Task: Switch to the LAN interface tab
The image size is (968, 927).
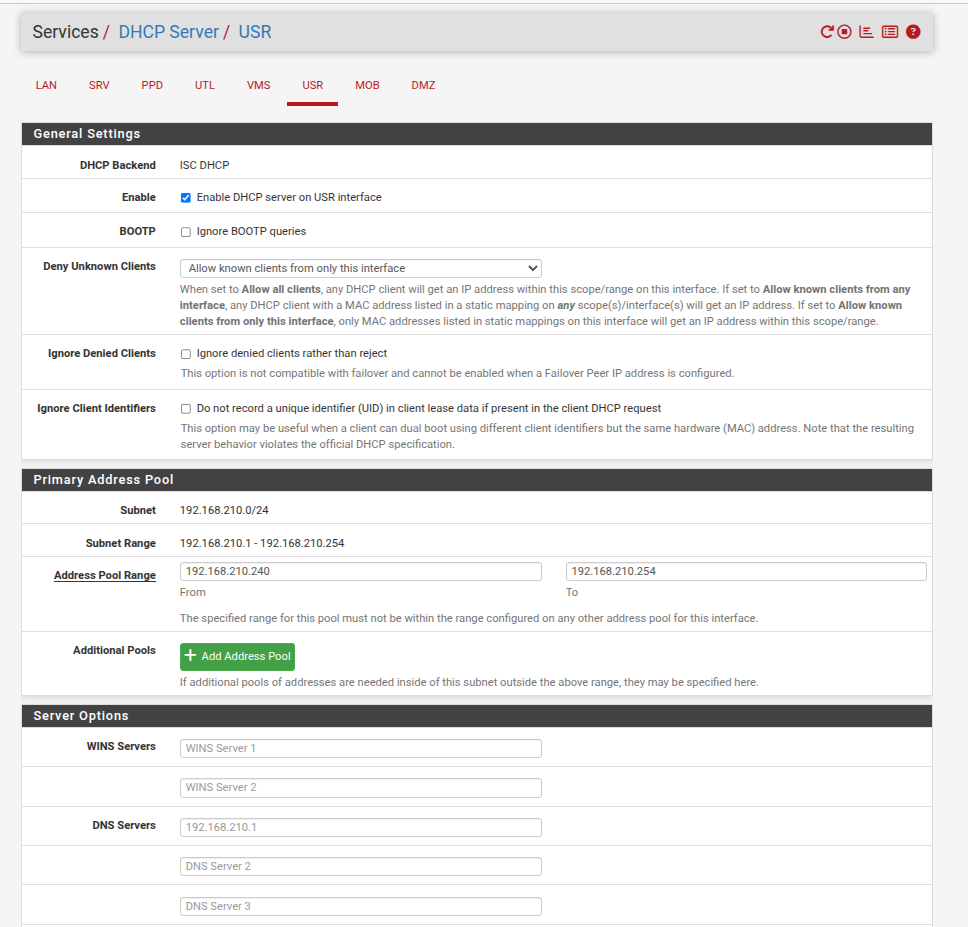Action: click(46, 86)
